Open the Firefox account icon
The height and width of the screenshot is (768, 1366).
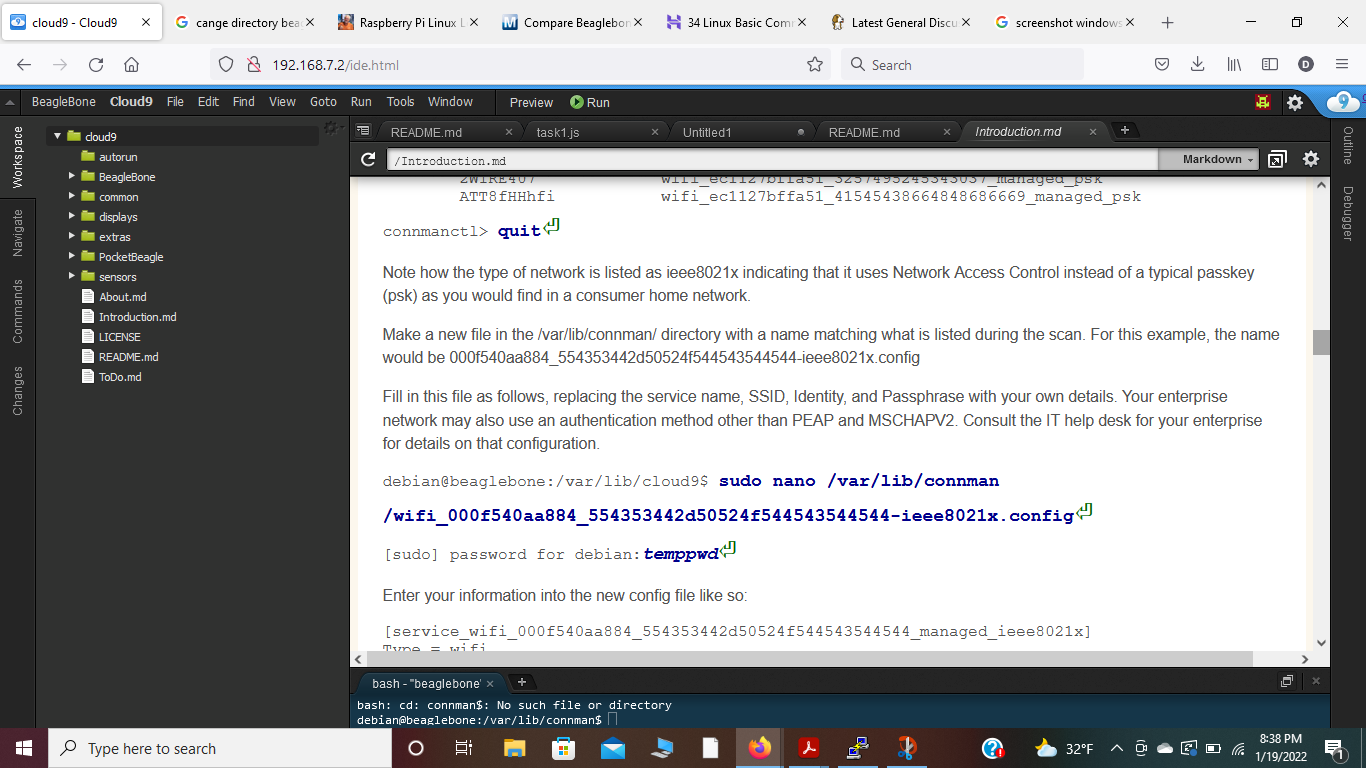(x=1305, y=64)
